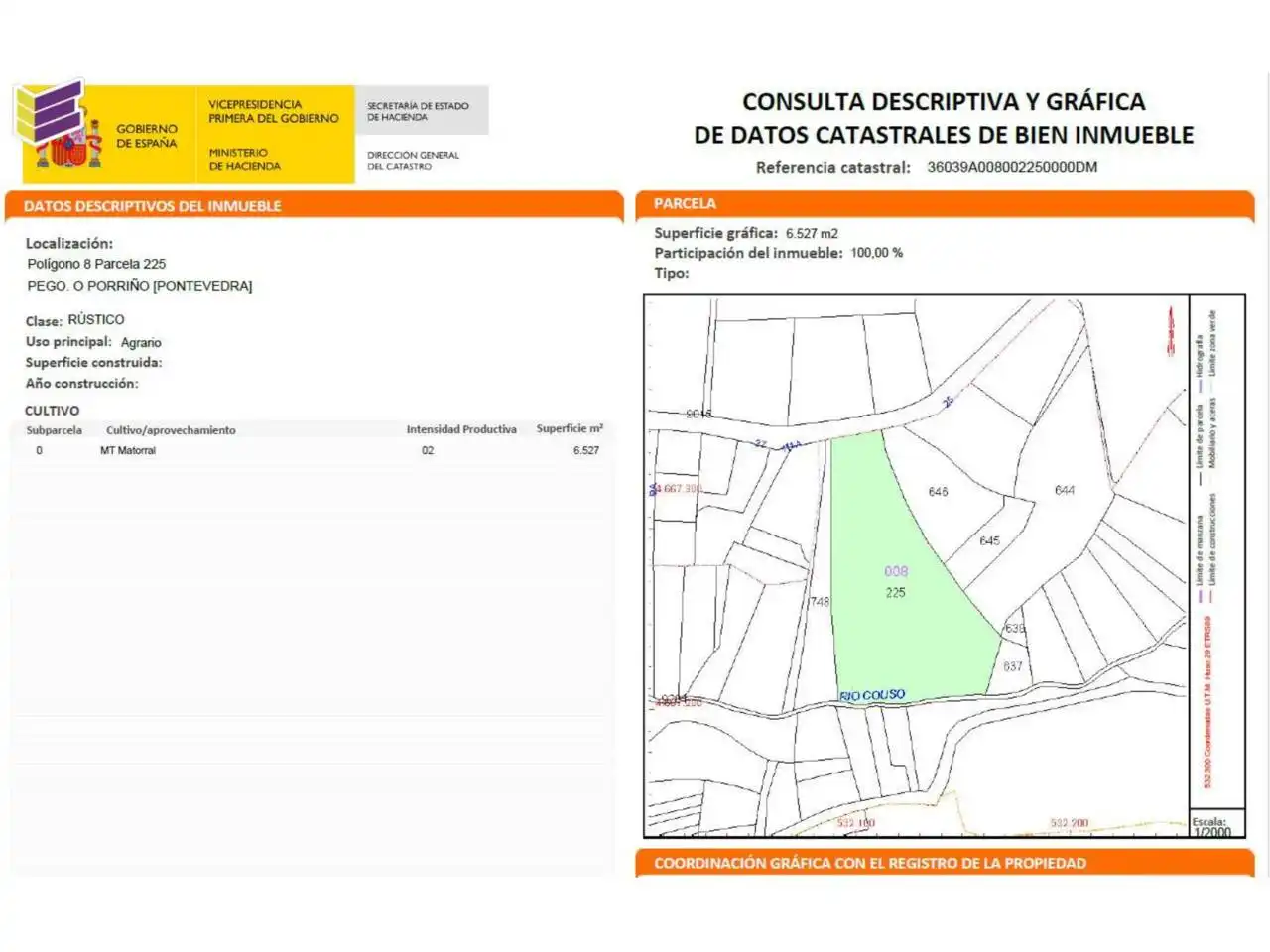This screenshot has height=952, width=1270.
Task: Click the purple stacked-bars logo icon
Action: coord(50,112)
